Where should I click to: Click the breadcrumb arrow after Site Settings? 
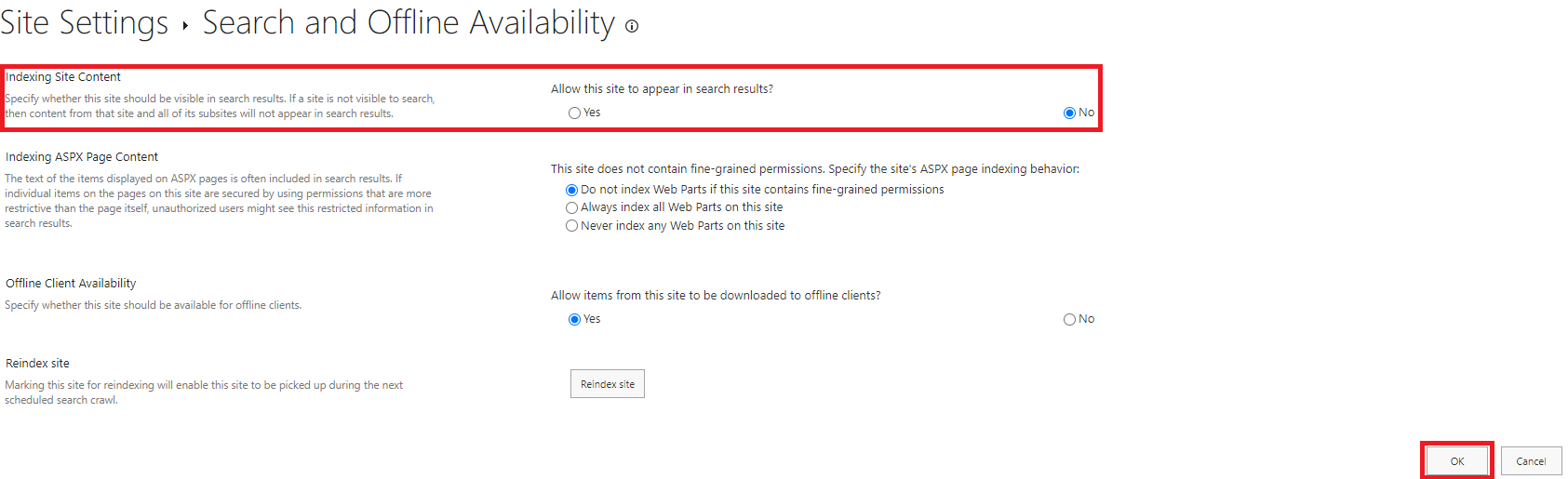click(x=185, y=26)
